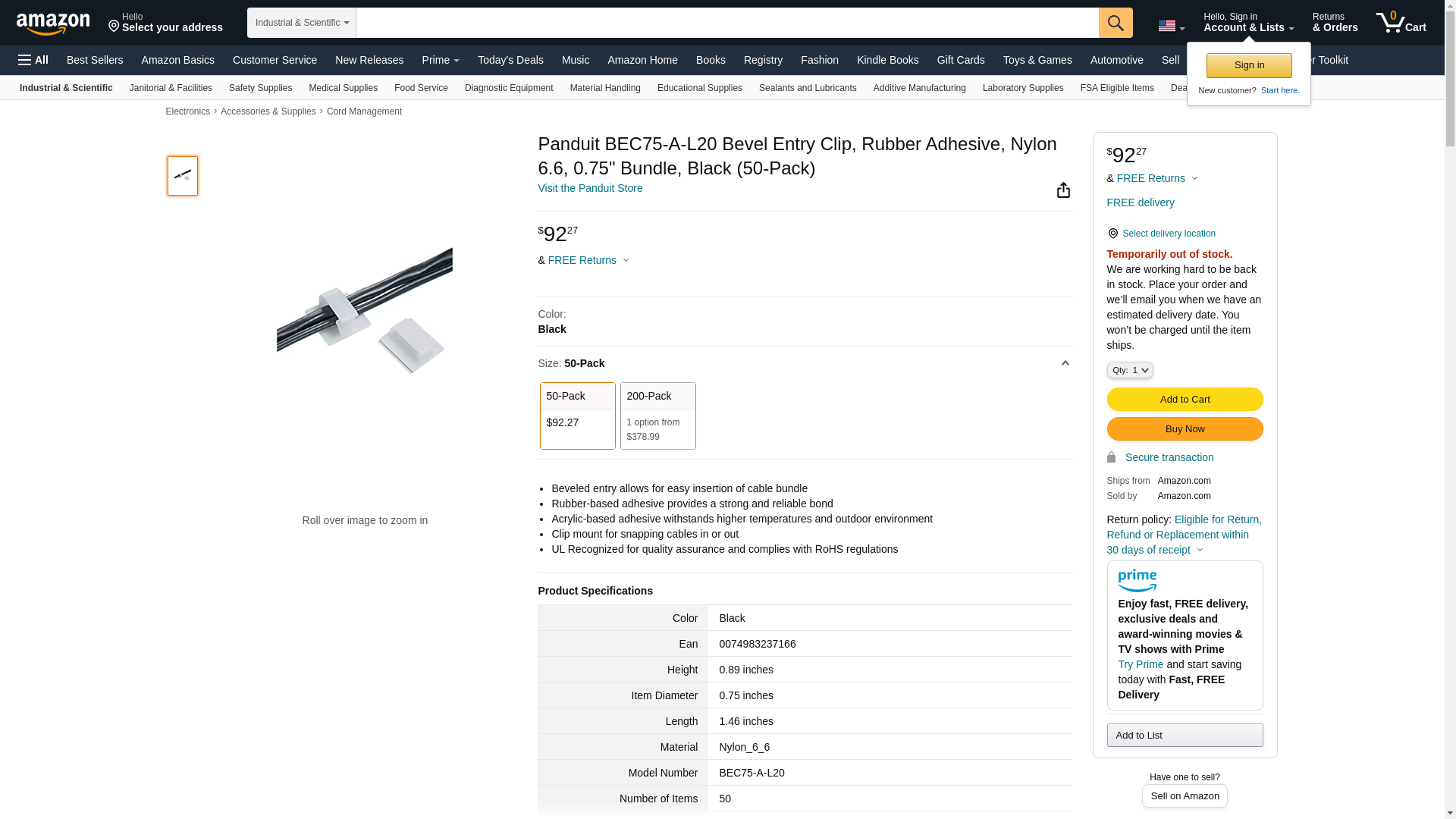Go to Safety Supplies category
Image resolution: width=1456 pixels, height=819 pixels.
click(260, 88)
